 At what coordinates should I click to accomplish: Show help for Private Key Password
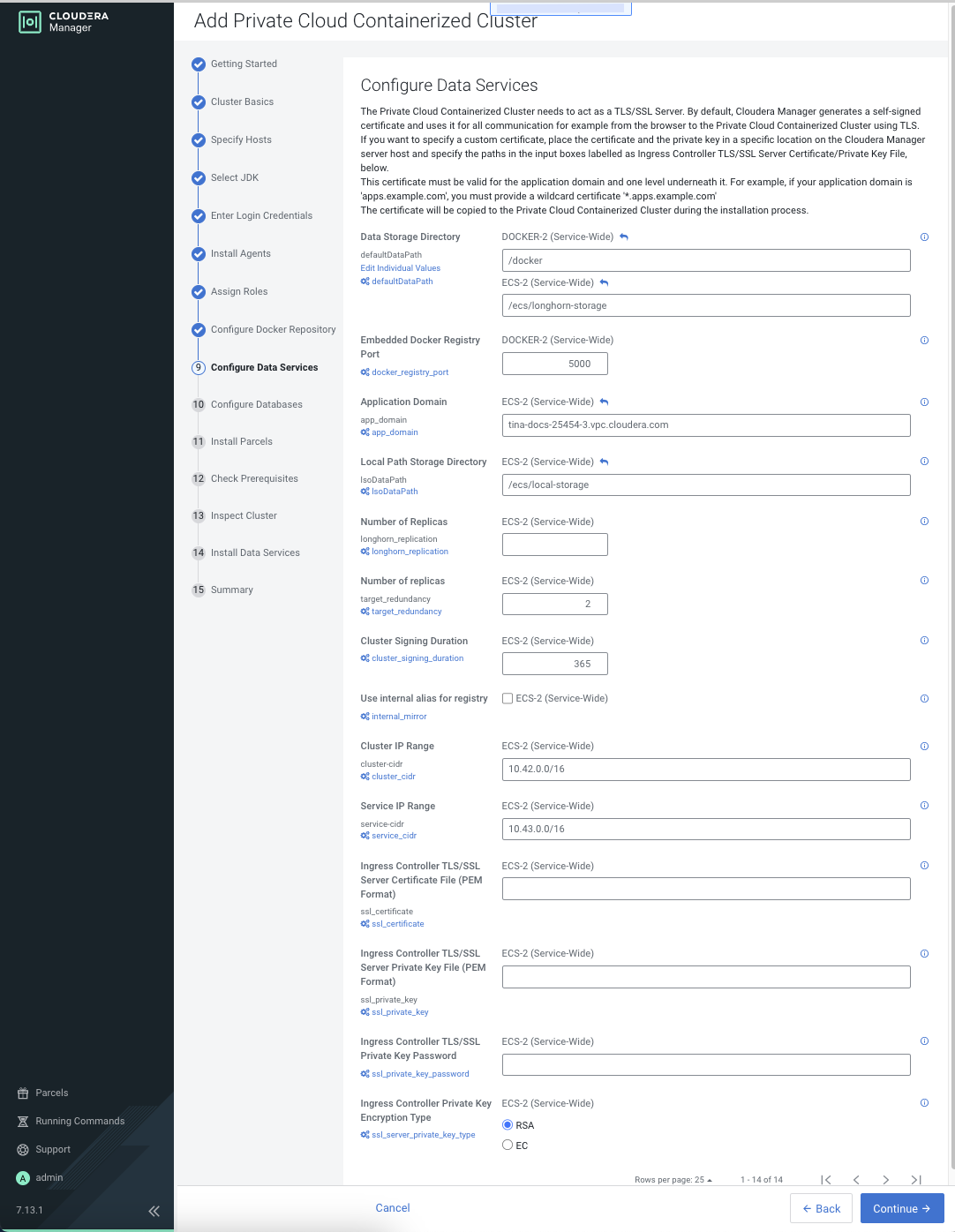pyautogui.click(x=924, y=1040)
